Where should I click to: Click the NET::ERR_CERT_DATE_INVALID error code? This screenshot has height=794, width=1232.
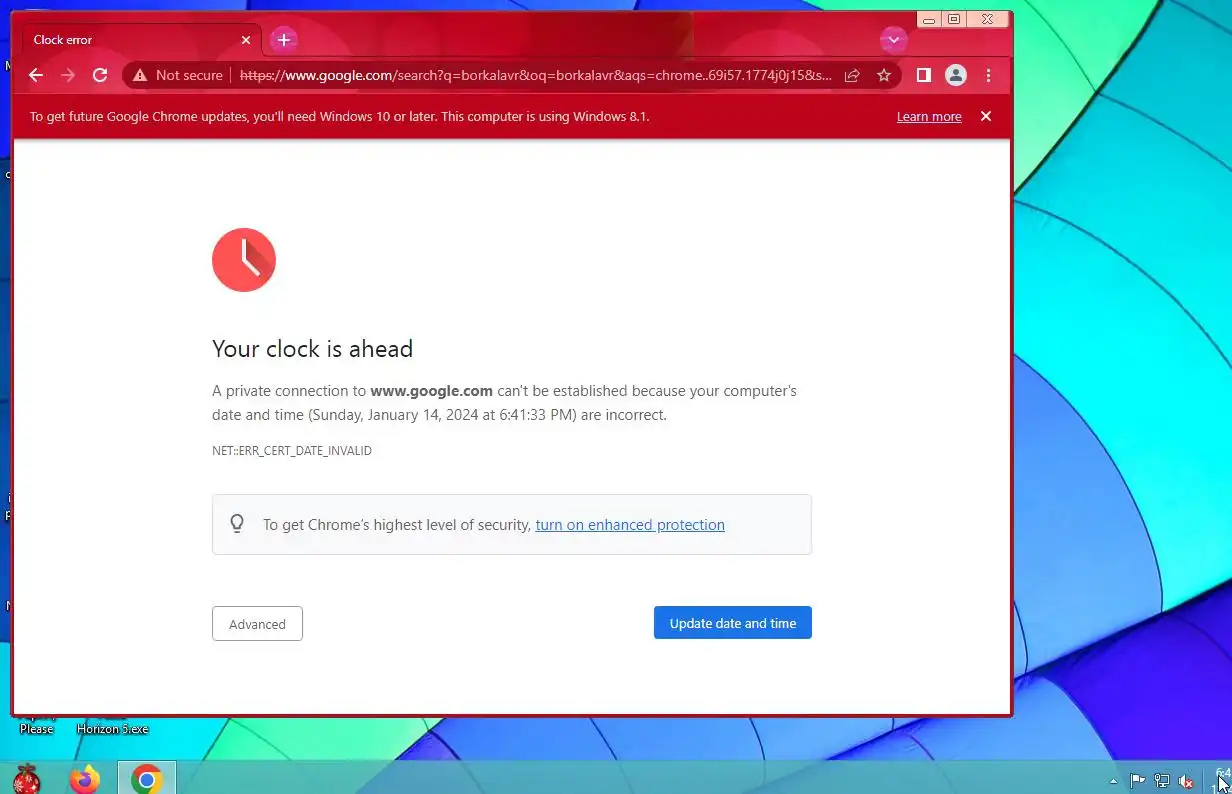tap(292, 451)
